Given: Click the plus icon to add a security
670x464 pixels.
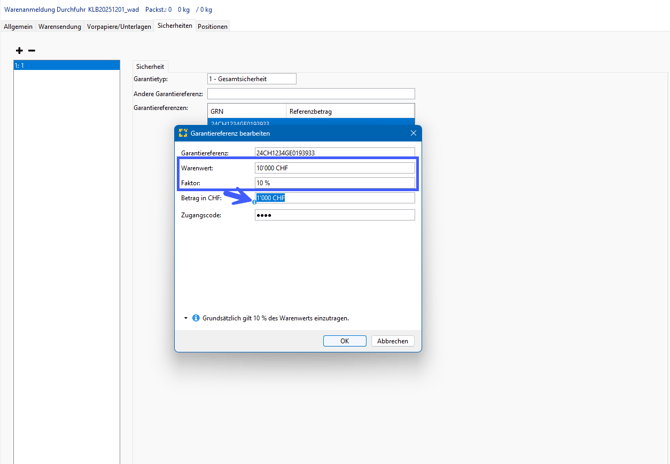Looking at the screenshot, I should [19, 50].
